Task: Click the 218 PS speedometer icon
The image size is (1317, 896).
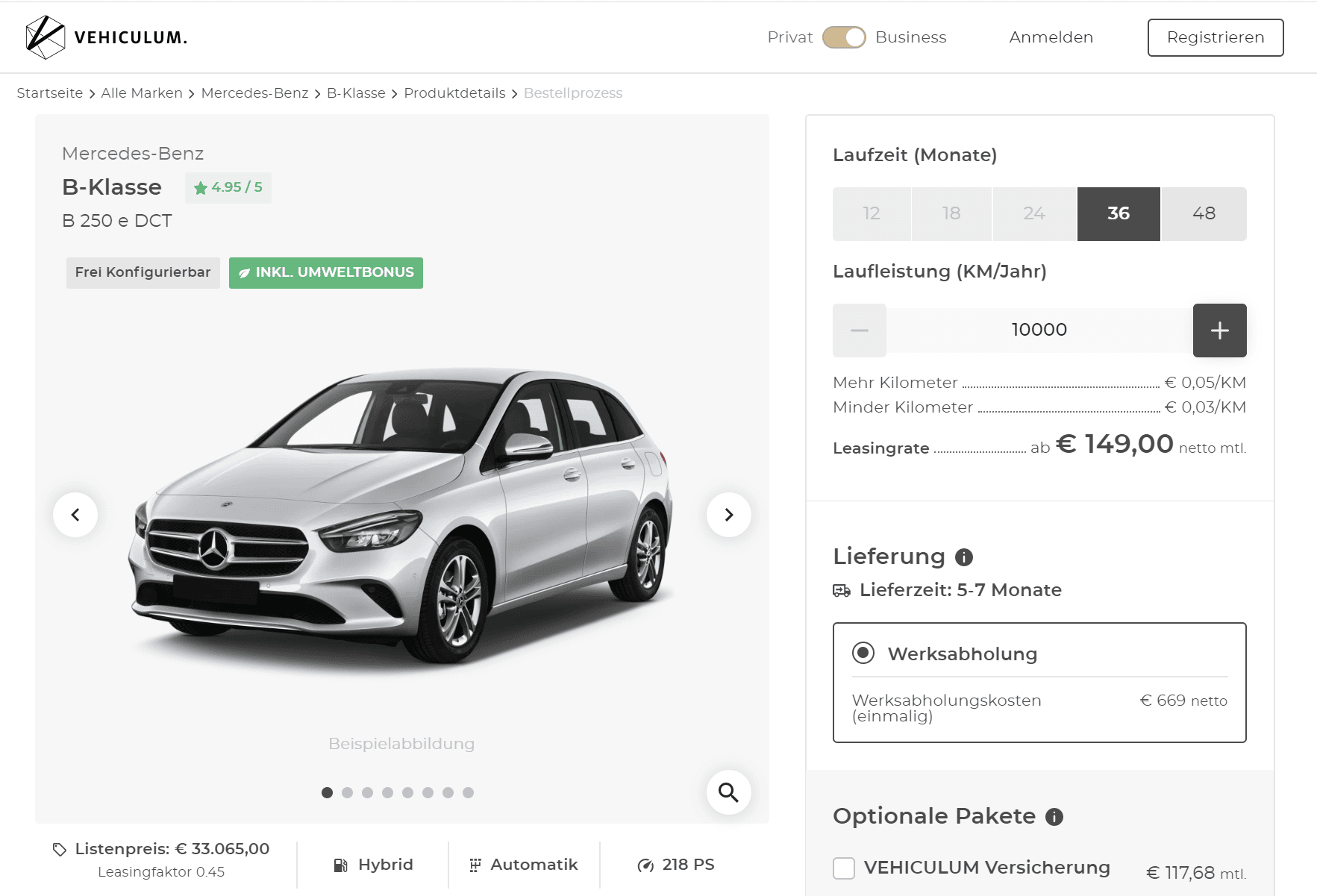Action: [x=645, y=865]
